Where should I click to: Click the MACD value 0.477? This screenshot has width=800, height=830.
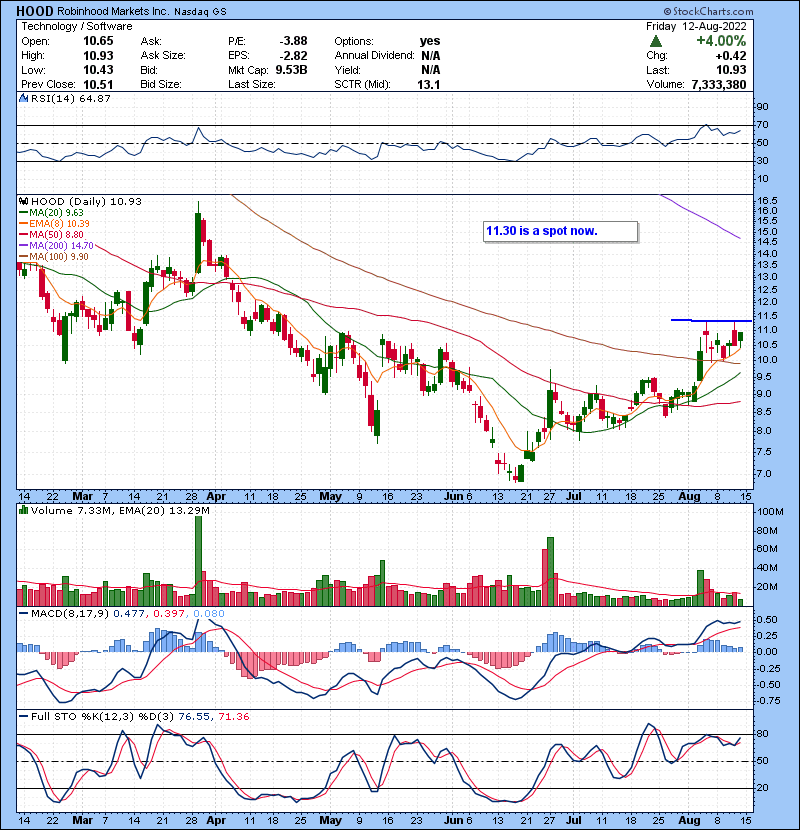[x=129, y=614]
